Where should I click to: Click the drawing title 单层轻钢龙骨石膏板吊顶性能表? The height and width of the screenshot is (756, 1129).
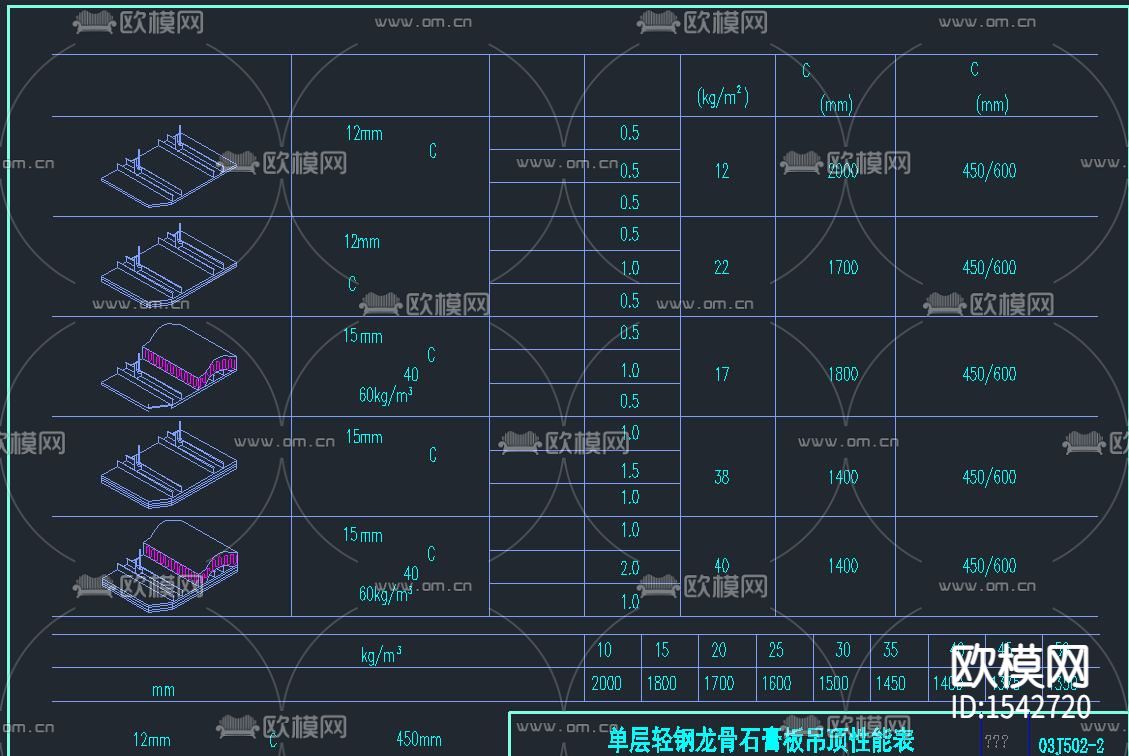pos(760,740)
